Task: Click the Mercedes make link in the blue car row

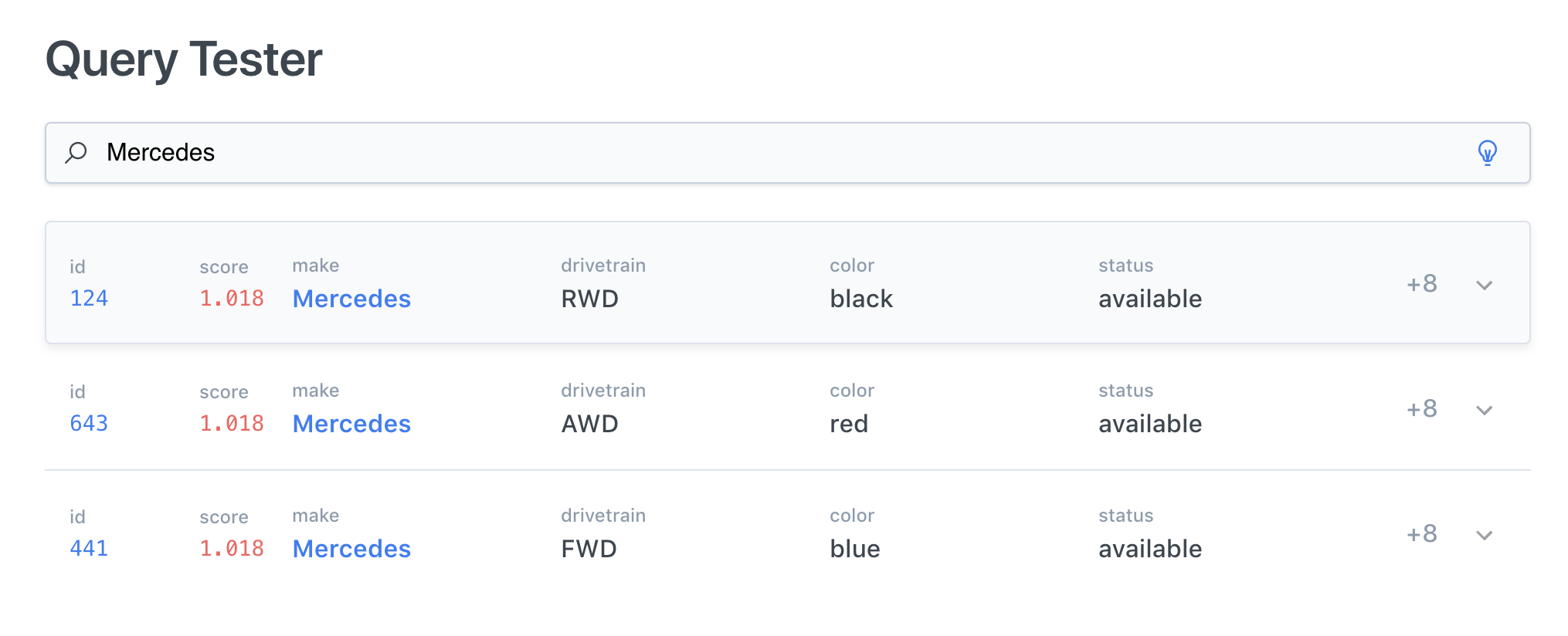Action: click(x=351, y=549)
